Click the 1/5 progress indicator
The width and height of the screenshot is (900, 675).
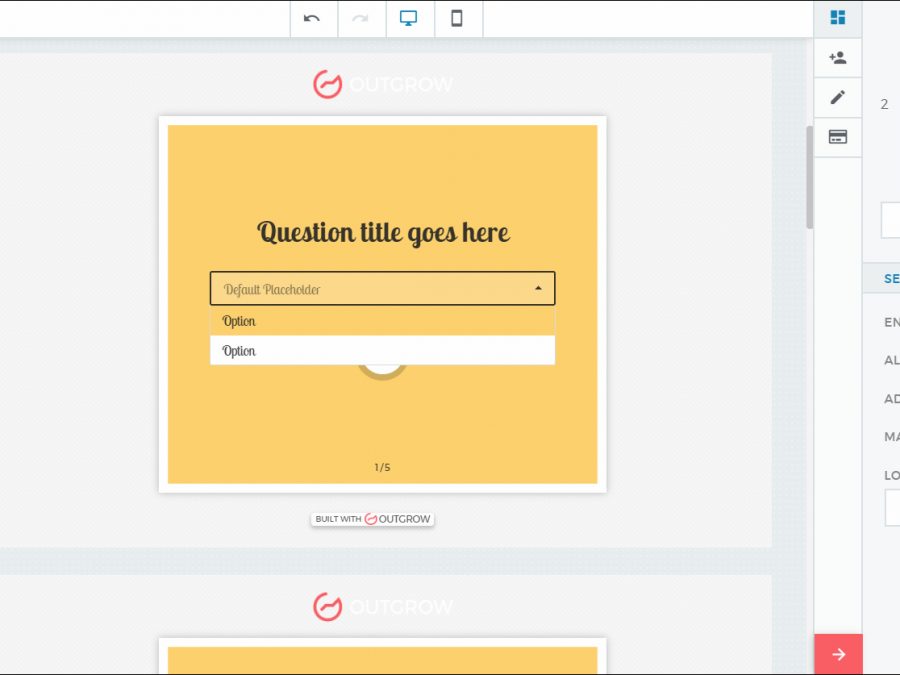382,467
